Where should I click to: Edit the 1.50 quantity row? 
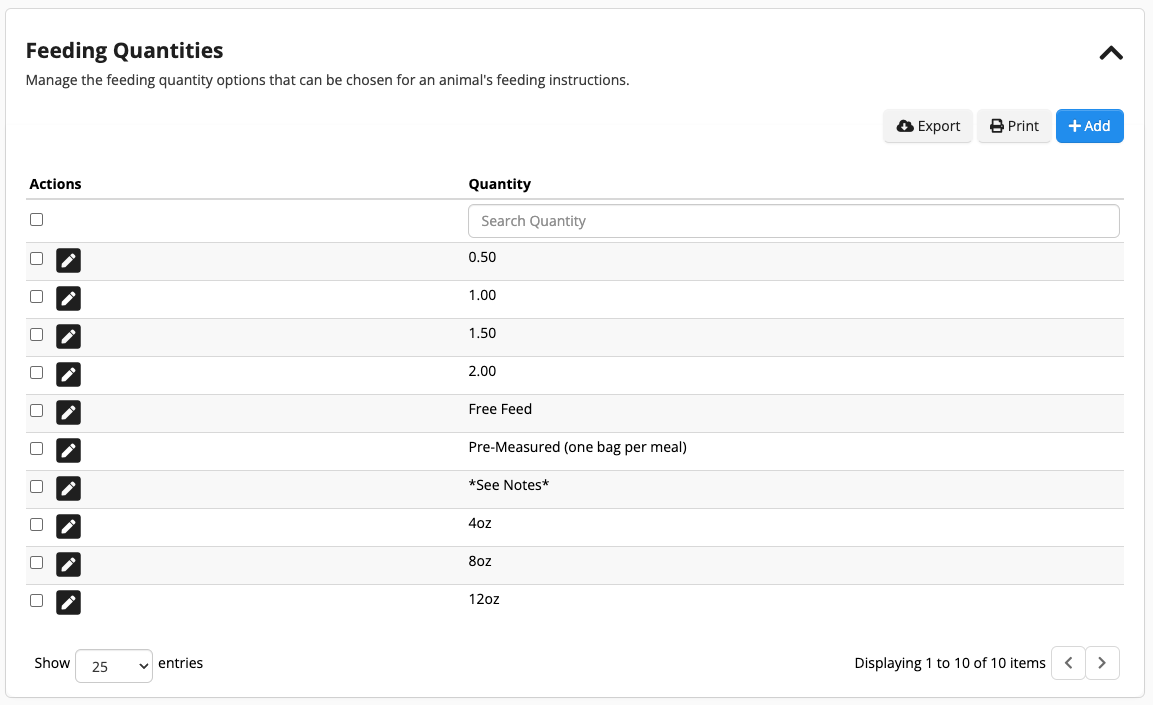pyautogui.click(x=68, y=336)
